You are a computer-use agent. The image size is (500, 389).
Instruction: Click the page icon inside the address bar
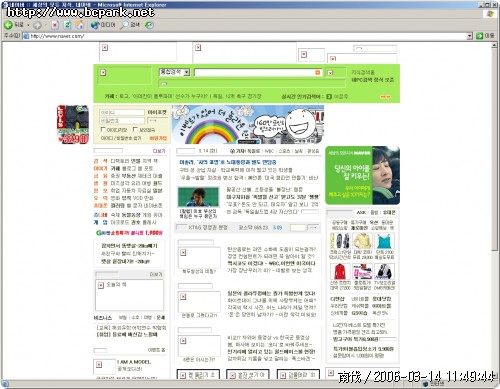[26, 36]
